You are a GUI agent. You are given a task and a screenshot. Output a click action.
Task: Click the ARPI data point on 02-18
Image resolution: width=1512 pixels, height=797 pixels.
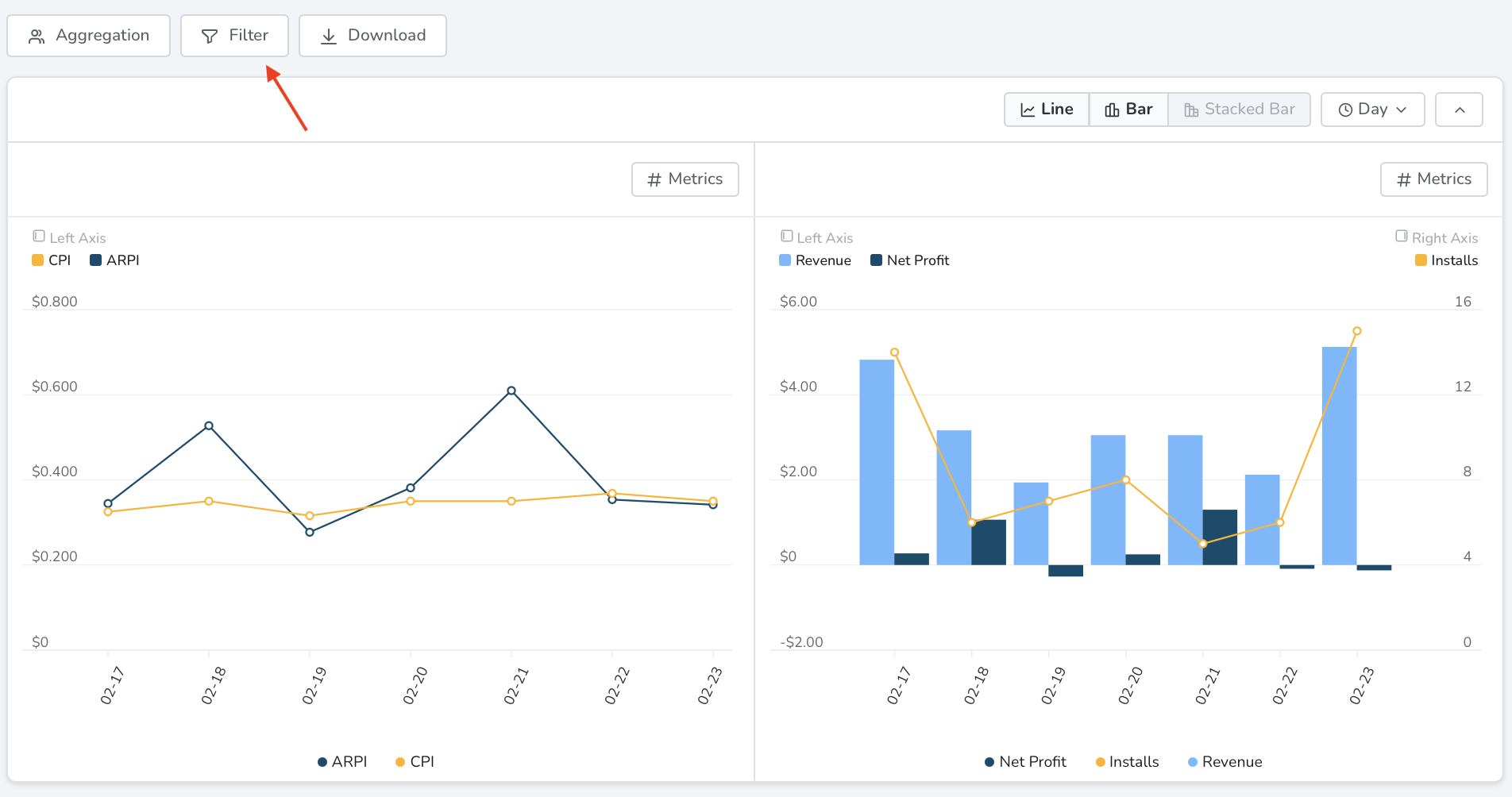209,426
